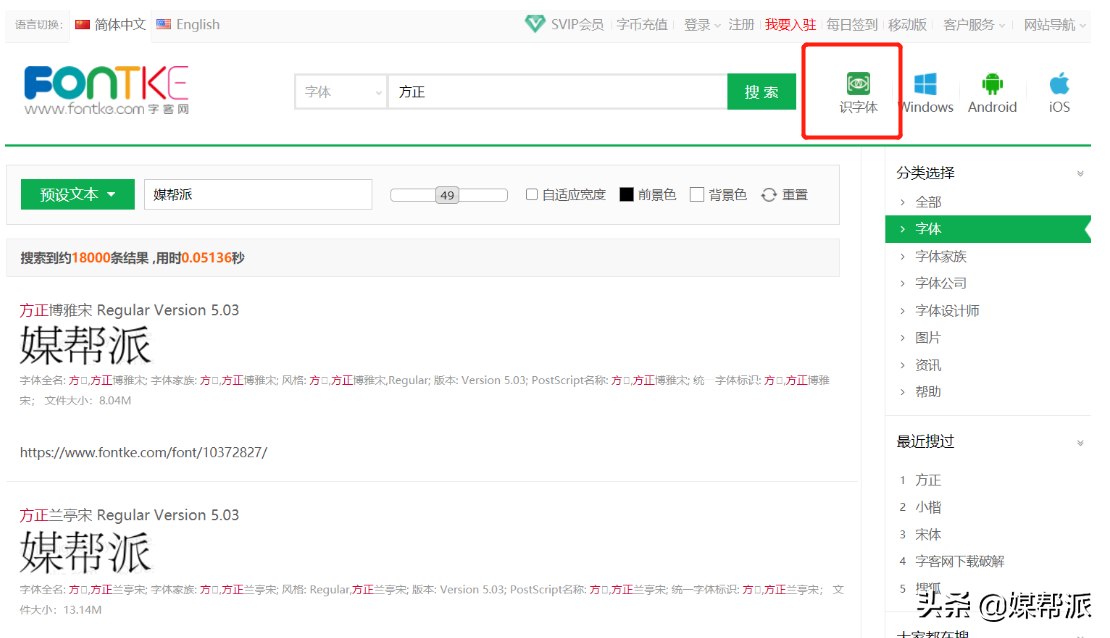Select 字体公司 category

(x=940, y=283)
